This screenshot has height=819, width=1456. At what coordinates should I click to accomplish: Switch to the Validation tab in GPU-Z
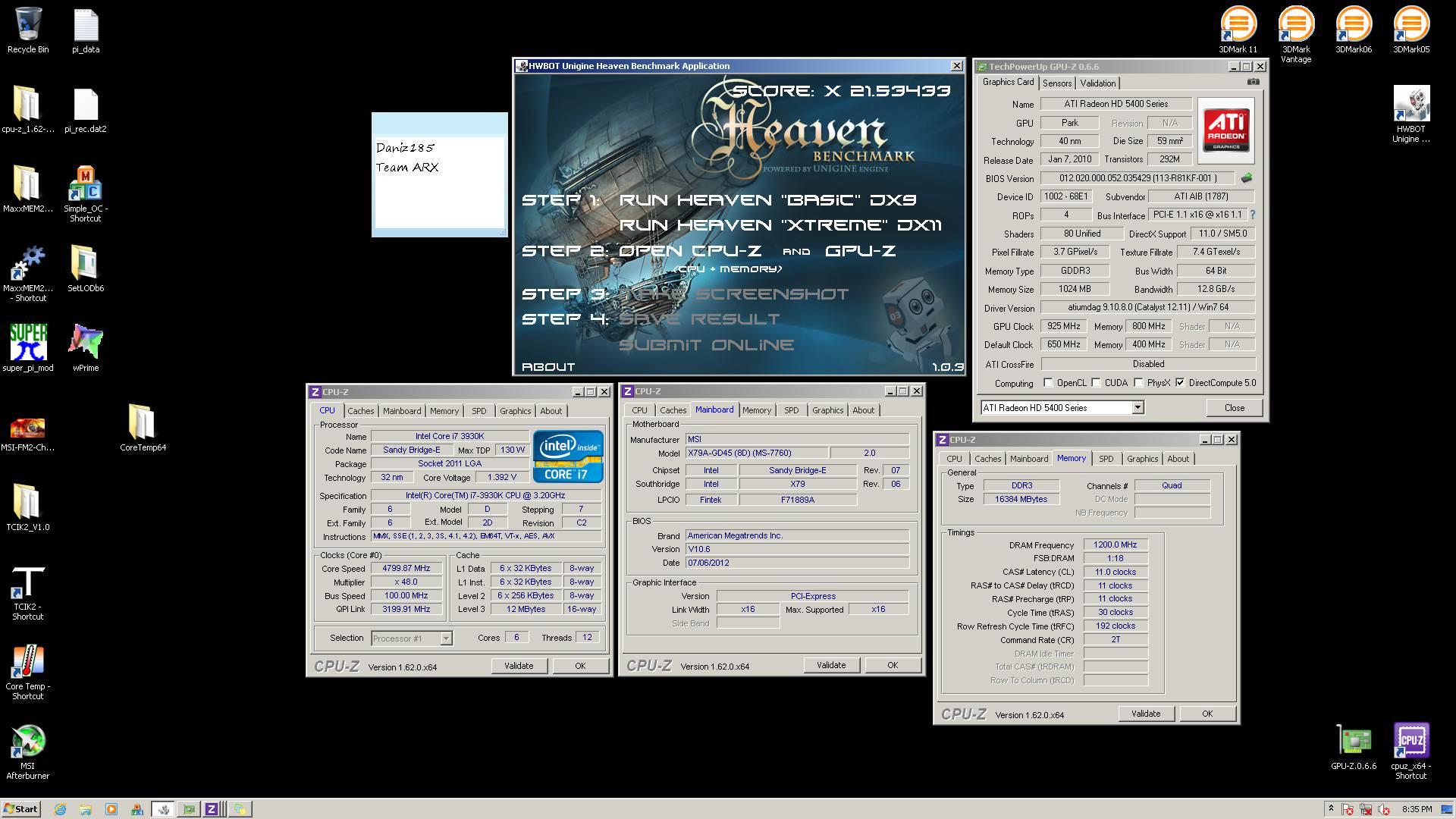click(1097, 83)
